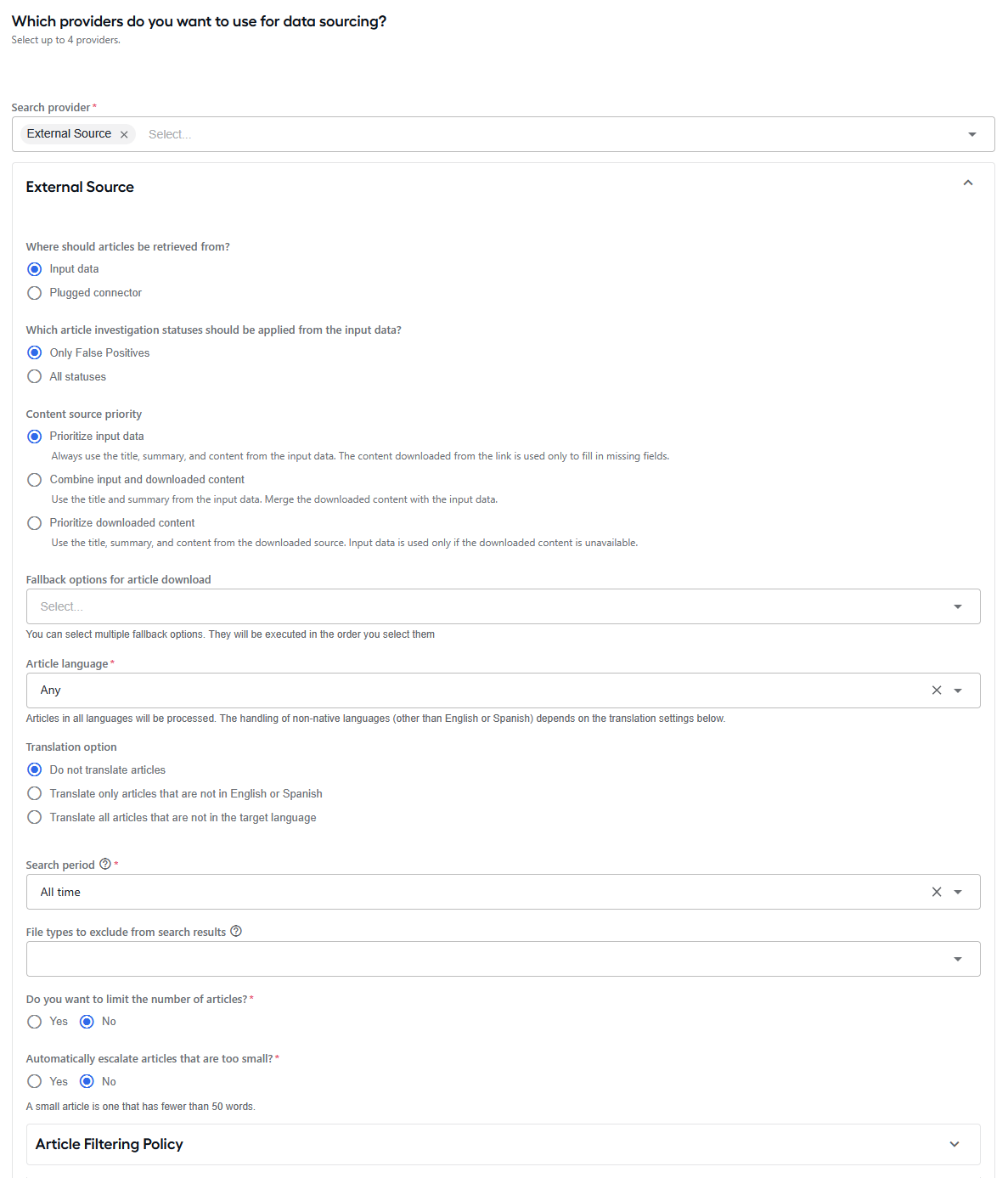Expand the Article Filtering Policy section
The height and width of the screenshot is (1178, 1008).
pos(503,1144)
